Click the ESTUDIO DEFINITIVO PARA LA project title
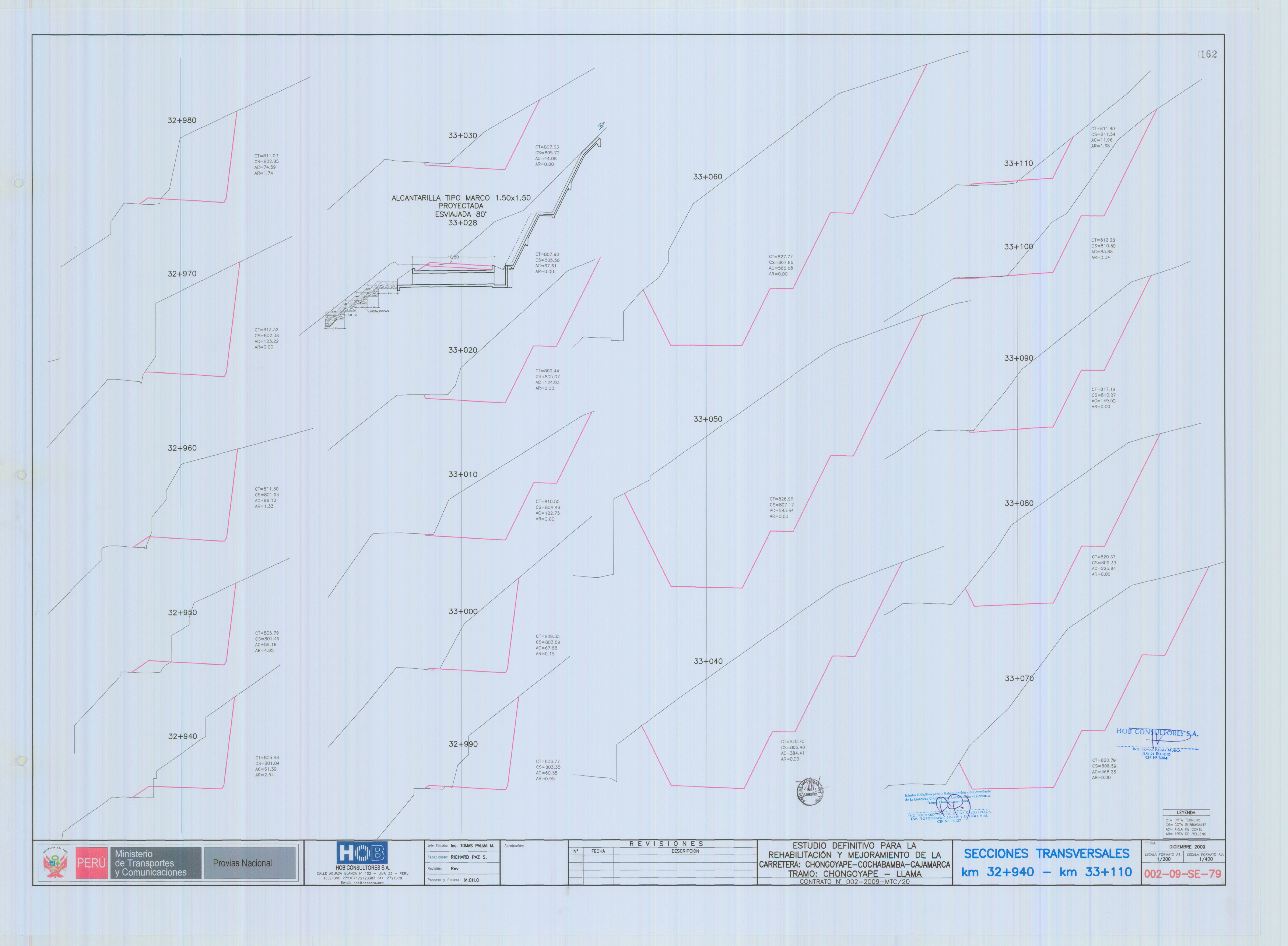The image size is (1288, 946). [x=854, y=846]
